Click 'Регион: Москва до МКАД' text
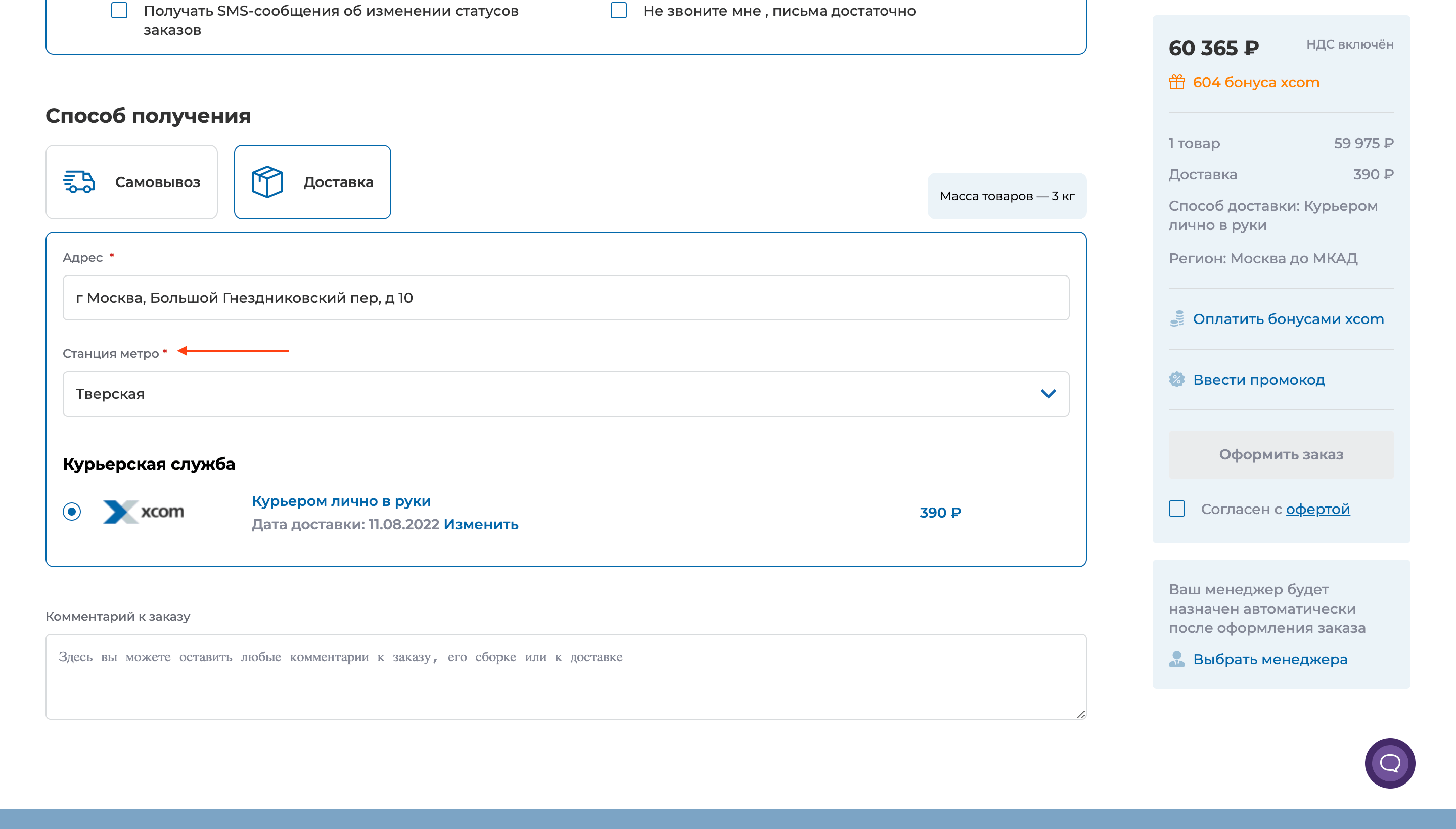Viewport: 1456px width, 829px height. 1263,258
